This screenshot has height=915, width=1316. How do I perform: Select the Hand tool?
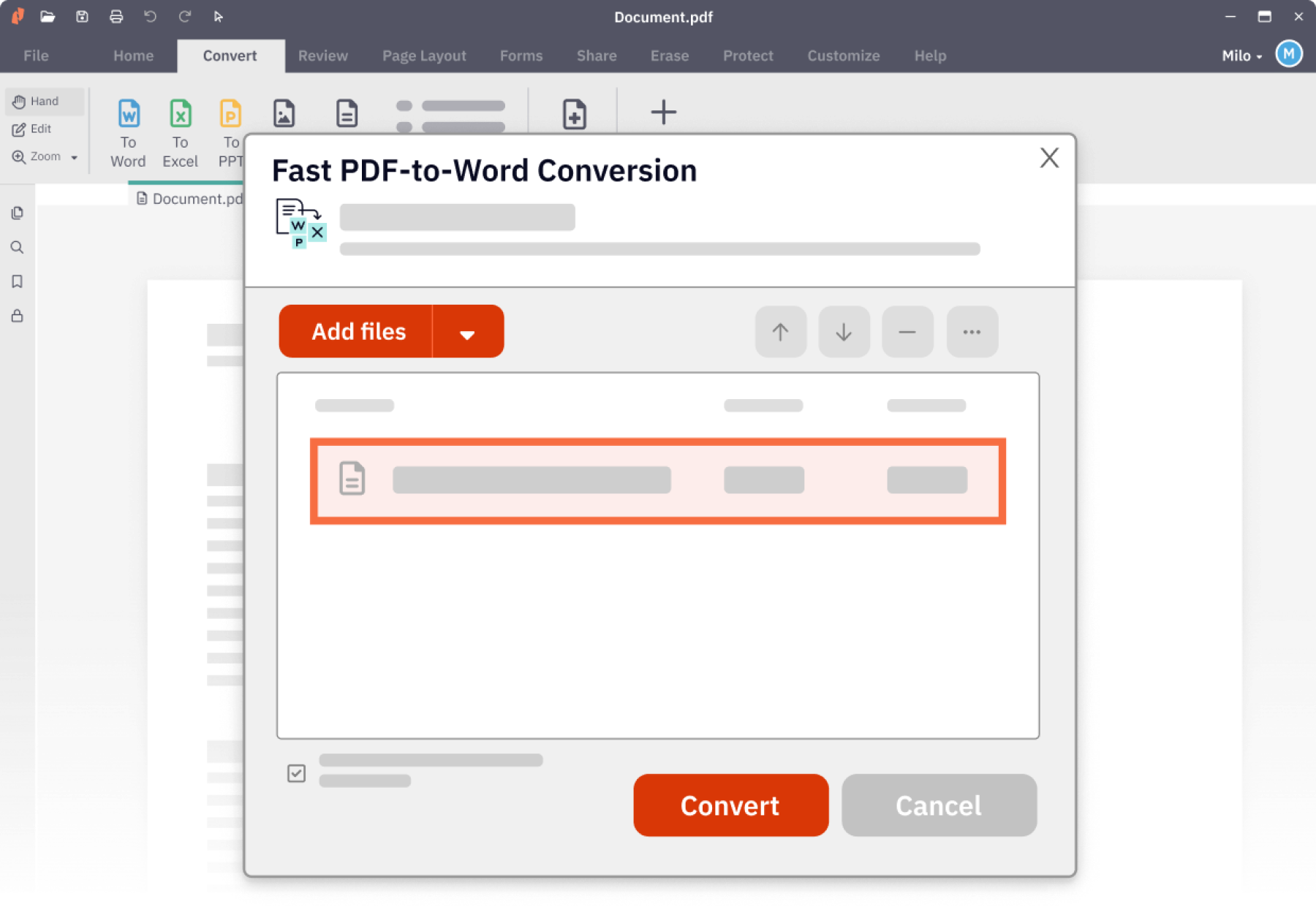click(x=44, y=102)
